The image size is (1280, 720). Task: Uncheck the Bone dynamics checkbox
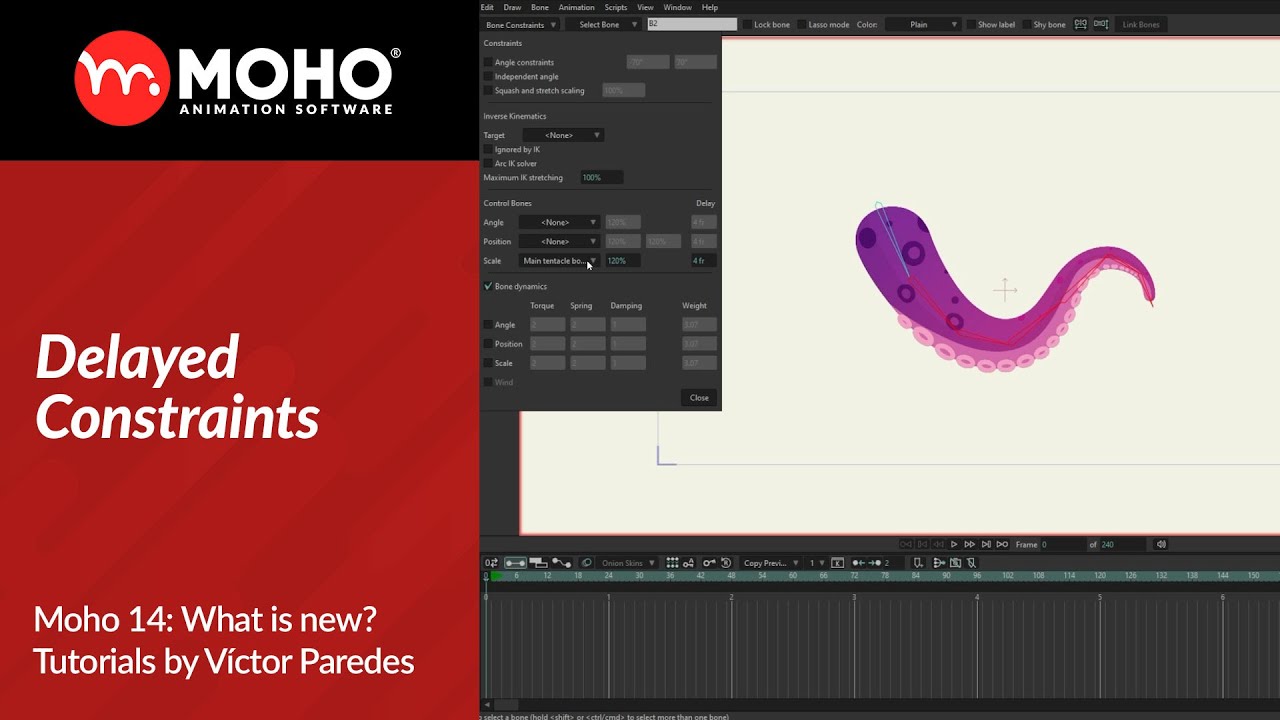488,286
